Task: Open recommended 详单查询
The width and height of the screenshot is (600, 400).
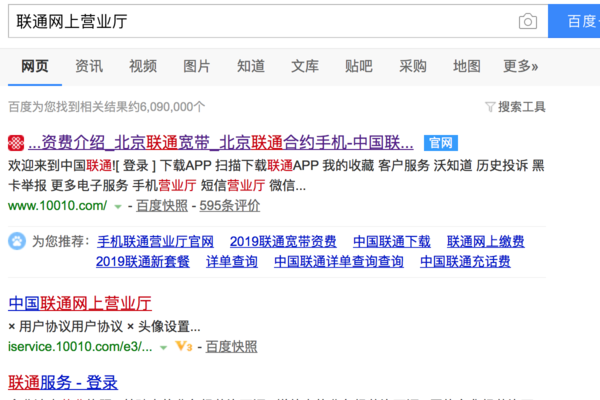Action: coord(232,262)
